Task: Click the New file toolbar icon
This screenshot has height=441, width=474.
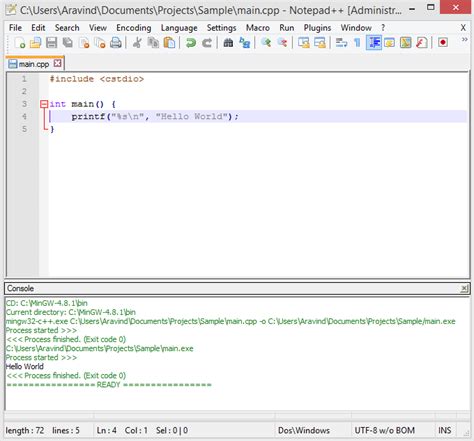Action: tap(19, 43)
